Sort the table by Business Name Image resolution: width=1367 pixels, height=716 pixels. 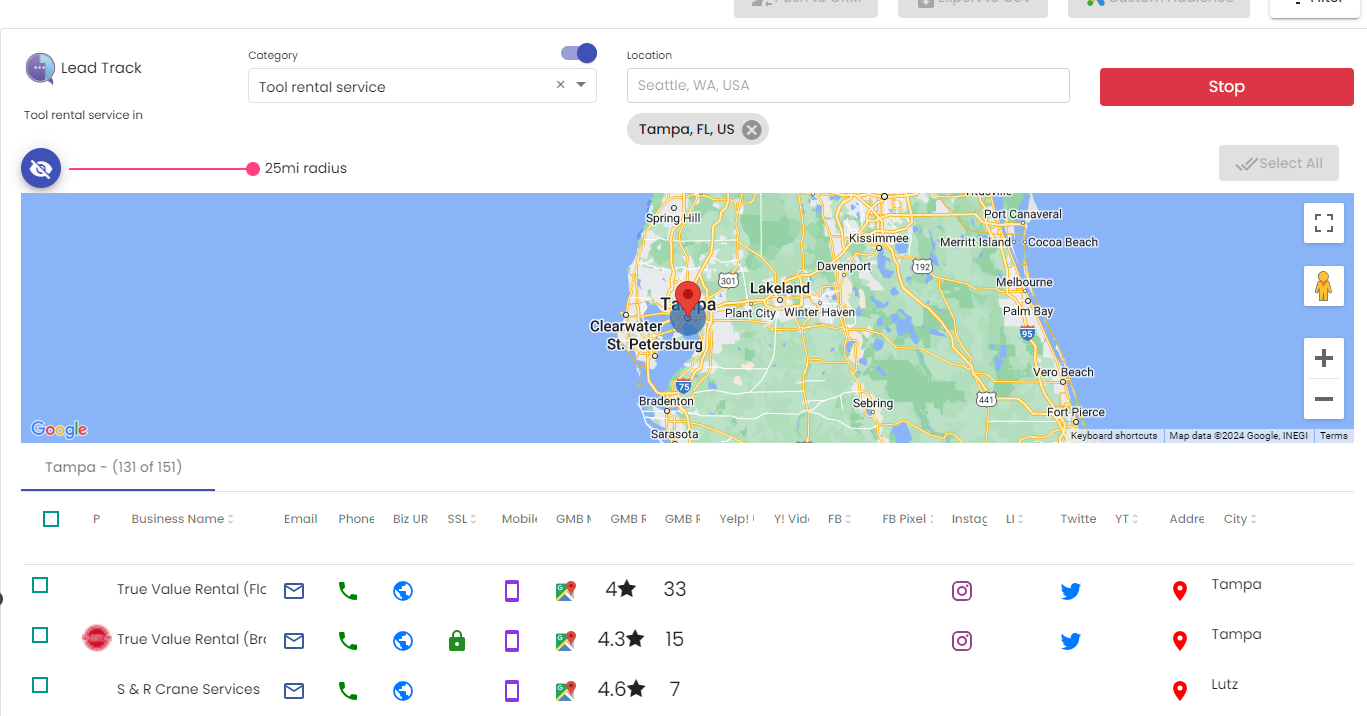[181, 519]
